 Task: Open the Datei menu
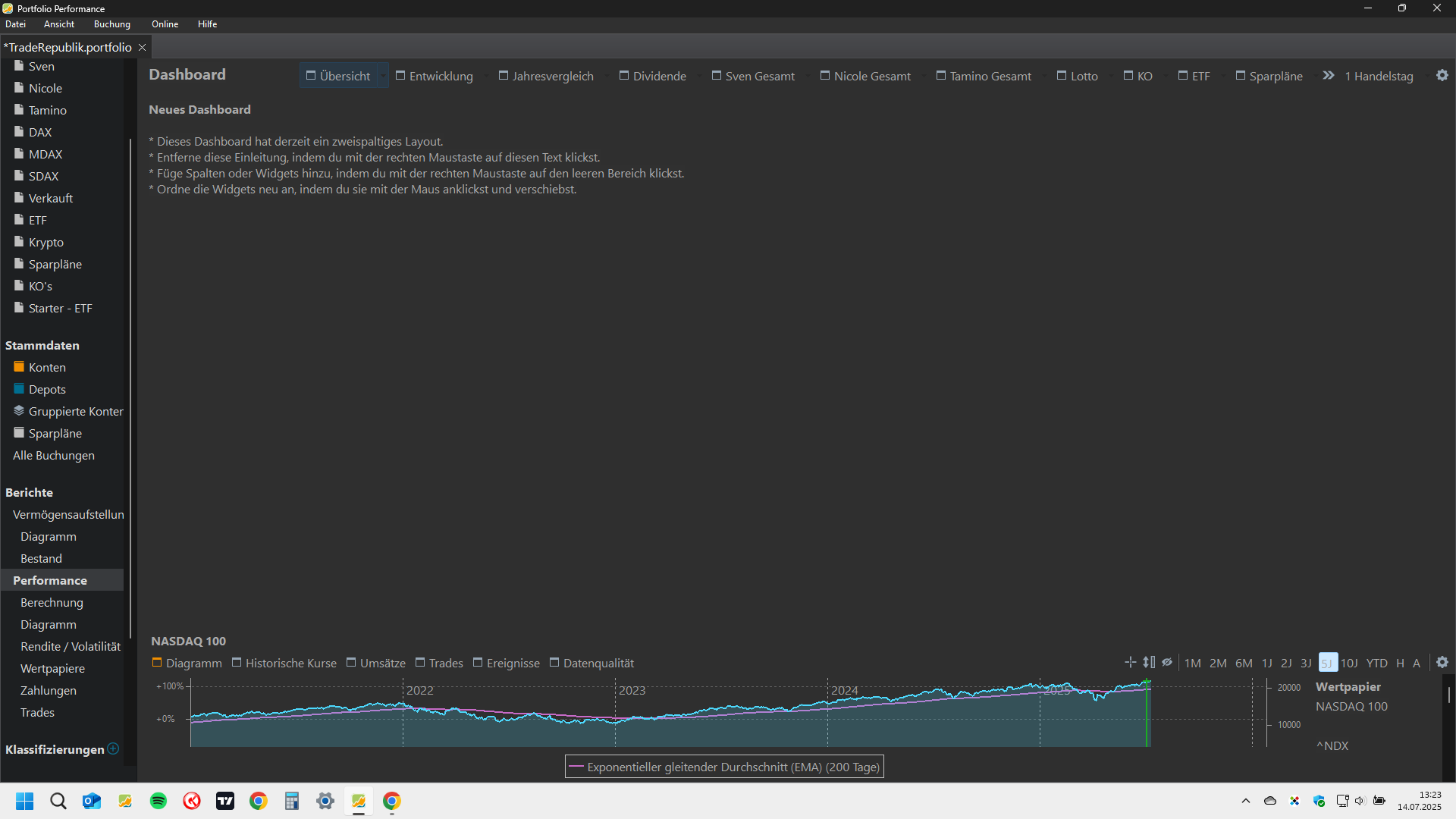click(x=15, y=24)
